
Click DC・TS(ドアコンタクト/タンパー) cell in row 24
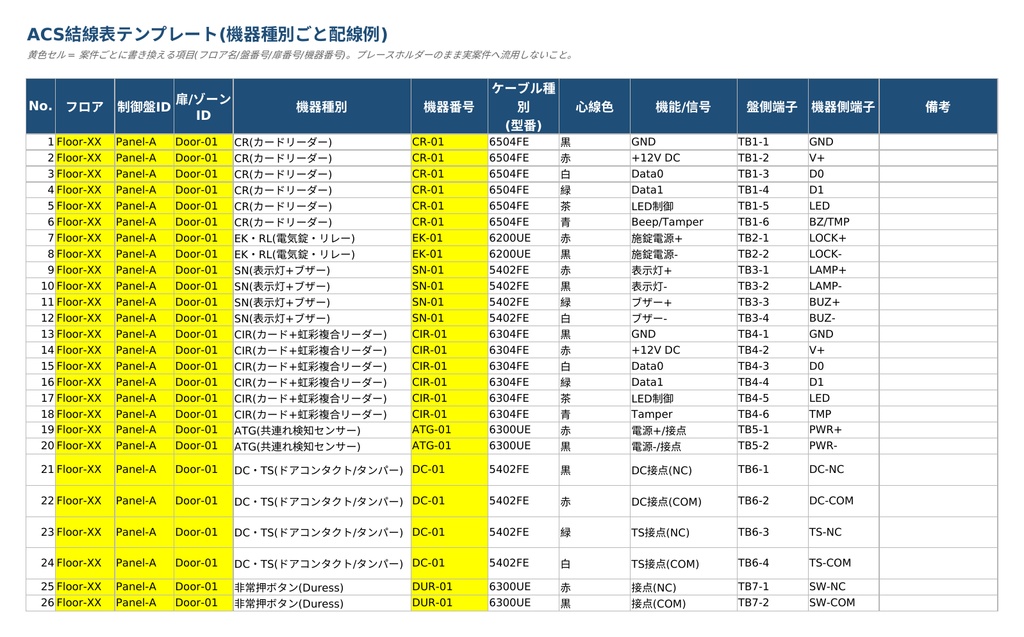click(x=322, y=563)
